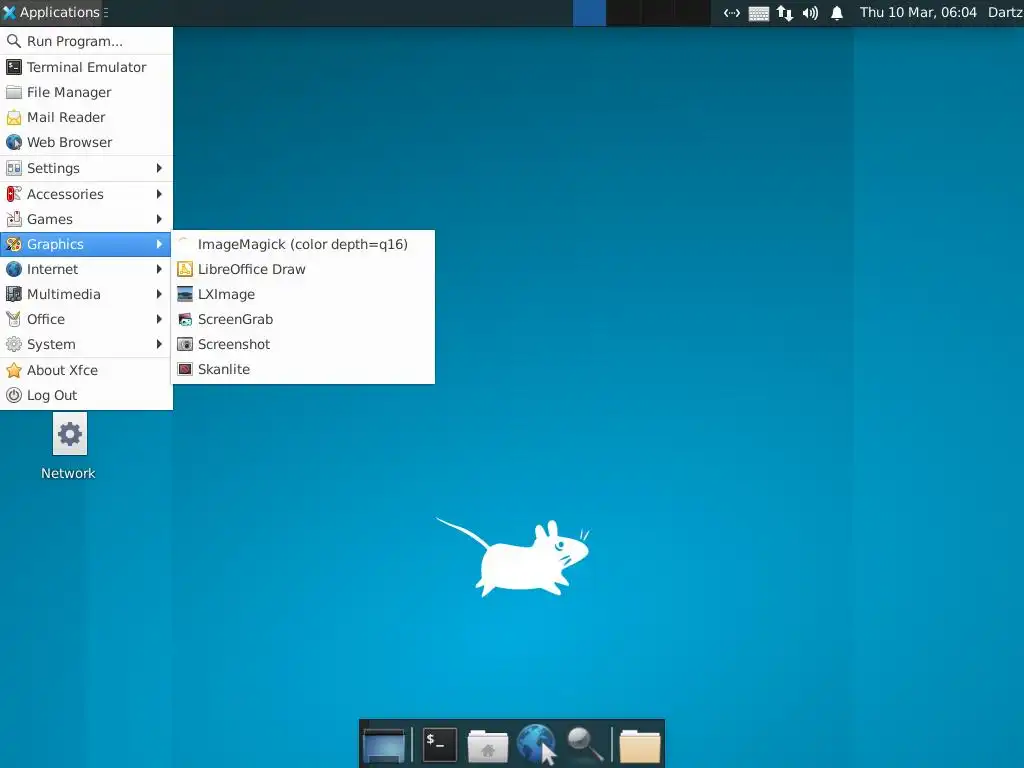Launch Terminal Emulator from the menu
Image resolution: width=1024 pixels, height=768 pixels.
coord(86,67)
